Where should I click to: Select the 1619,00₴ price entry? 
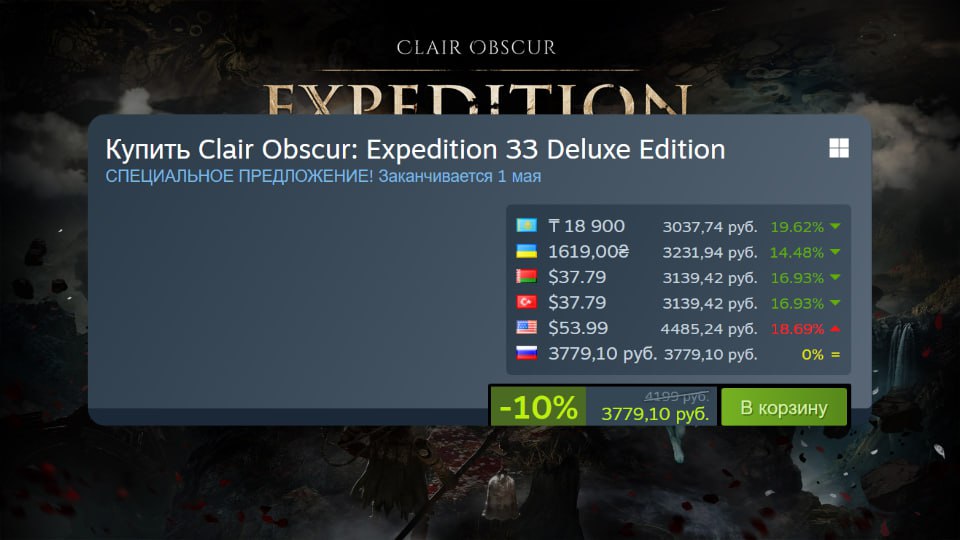[588, 252]
